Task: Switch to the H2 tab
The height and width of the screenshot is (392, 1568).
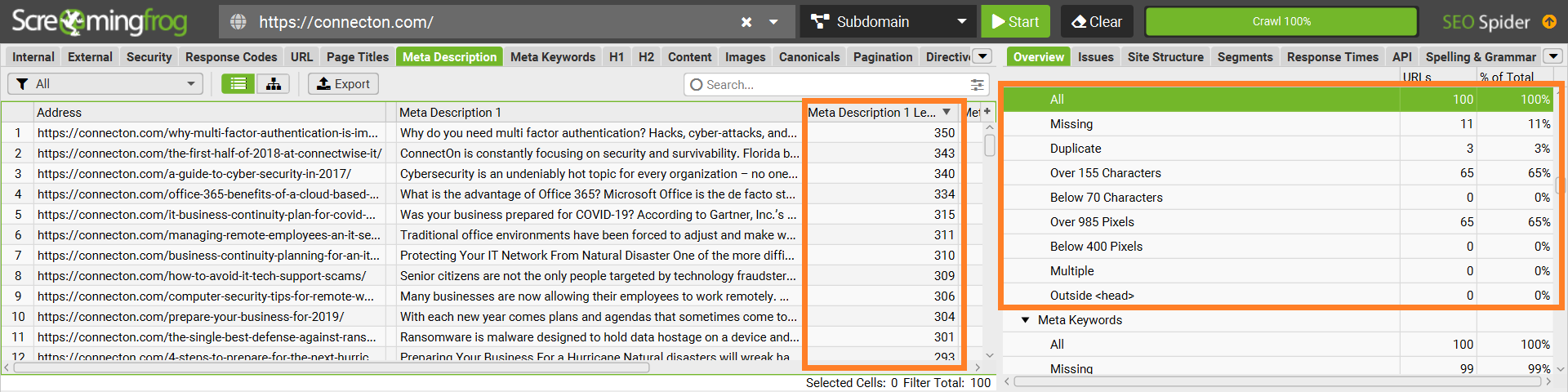Action: click(646, 56)
